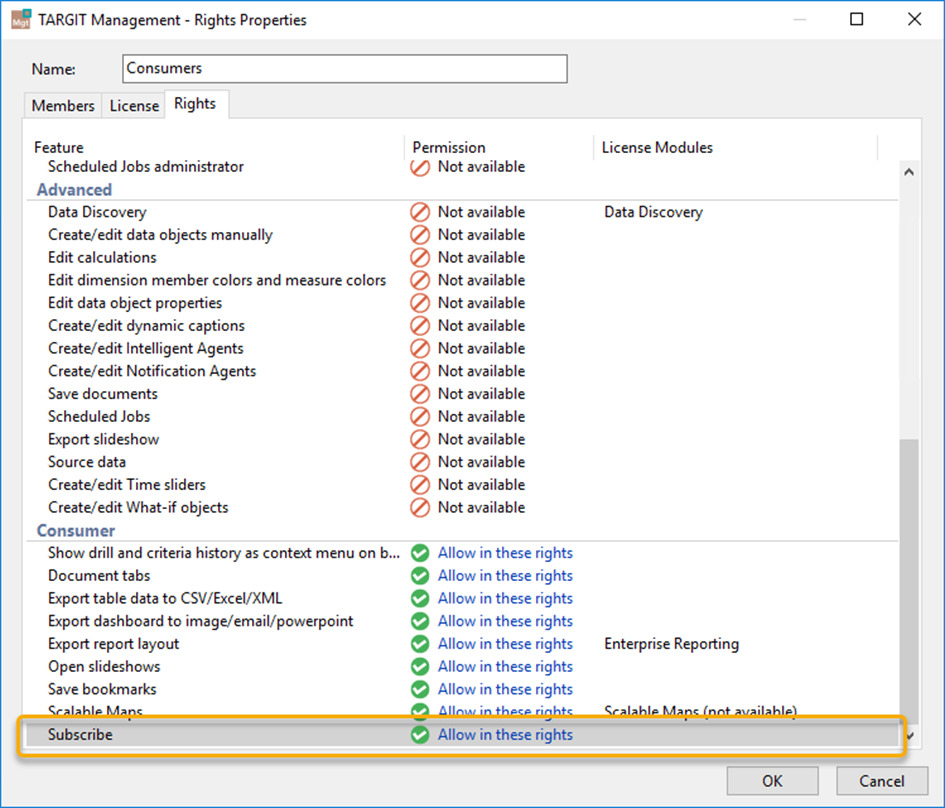This screenshot has width=945, height=808.
Task: Click the not-available icon for Create/edit Notification Agents
Action: click(420, 371)
